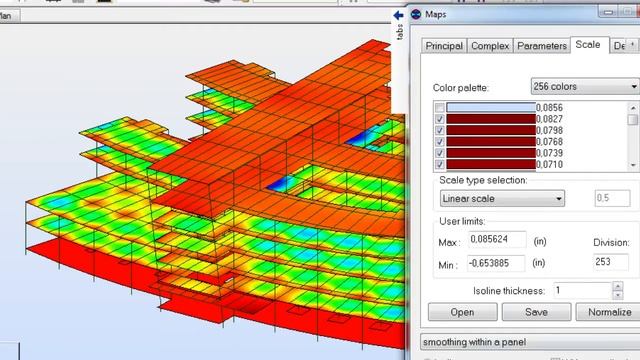
Task: Click the Division field showing 253
Action: (x=611, y=262)
